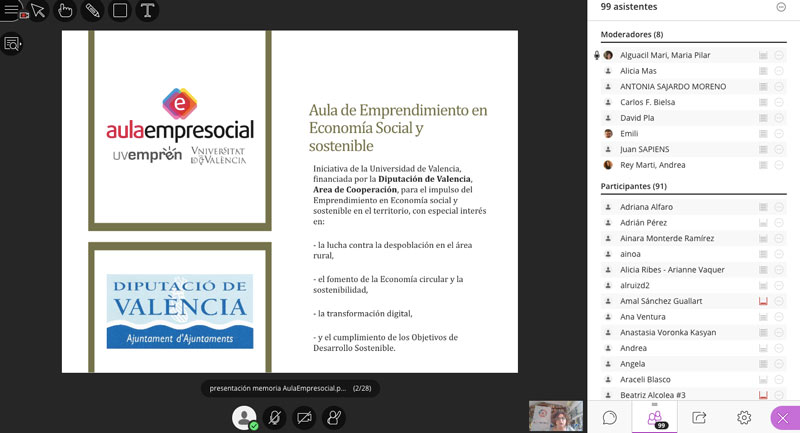Viewport: 800px width, 433px height.
Task: Open the session menu hamburger icon
Action: pos(12,11)
